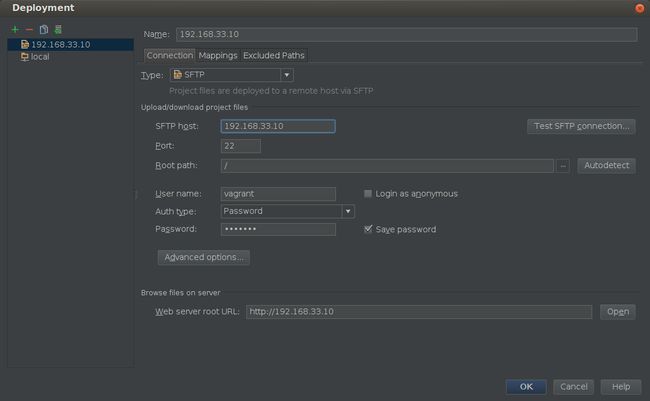
Task: Click the green use-as-default server icon
Action: (x=58, y=29)
